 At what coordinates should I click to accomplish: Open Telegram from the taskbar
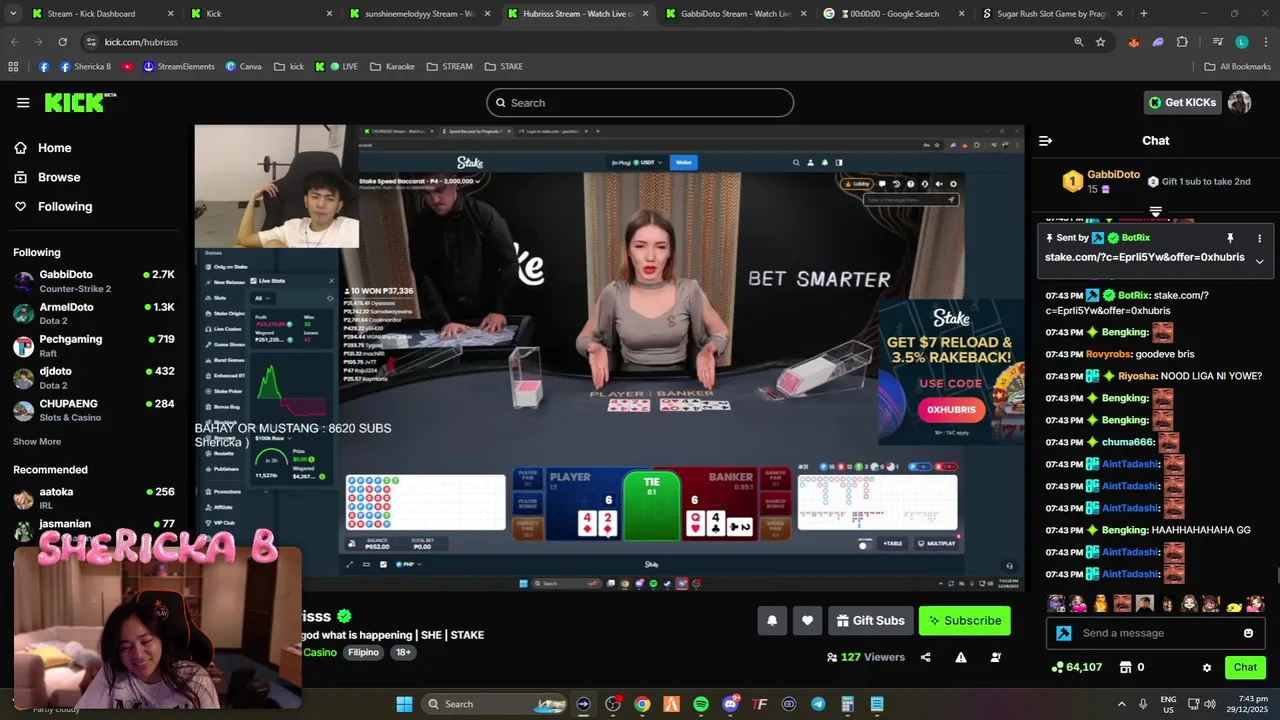pyautogui.click(x=818, y=704)
